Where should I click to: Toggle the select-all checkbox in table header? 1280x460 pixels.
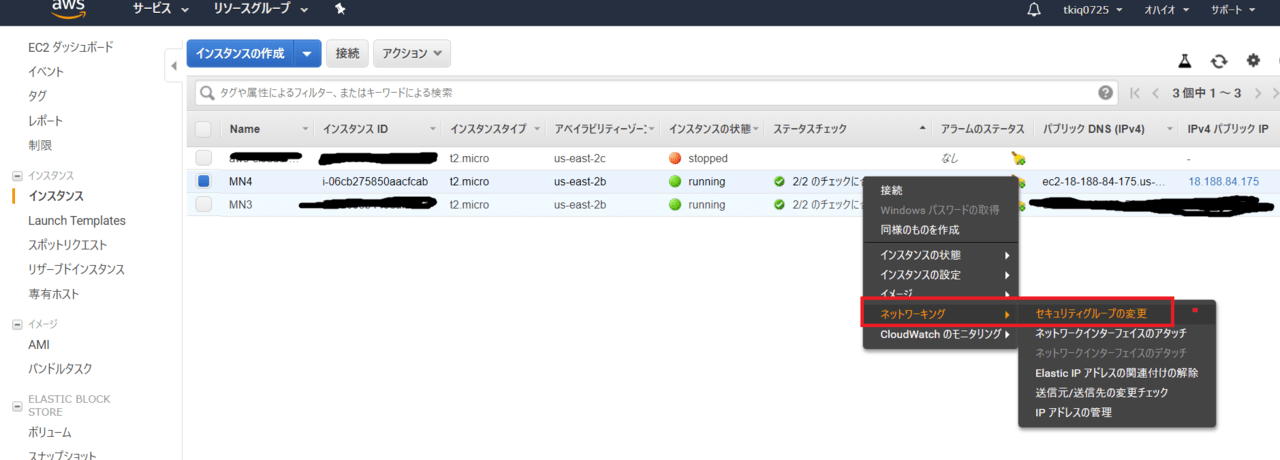(x=203, y=129)
